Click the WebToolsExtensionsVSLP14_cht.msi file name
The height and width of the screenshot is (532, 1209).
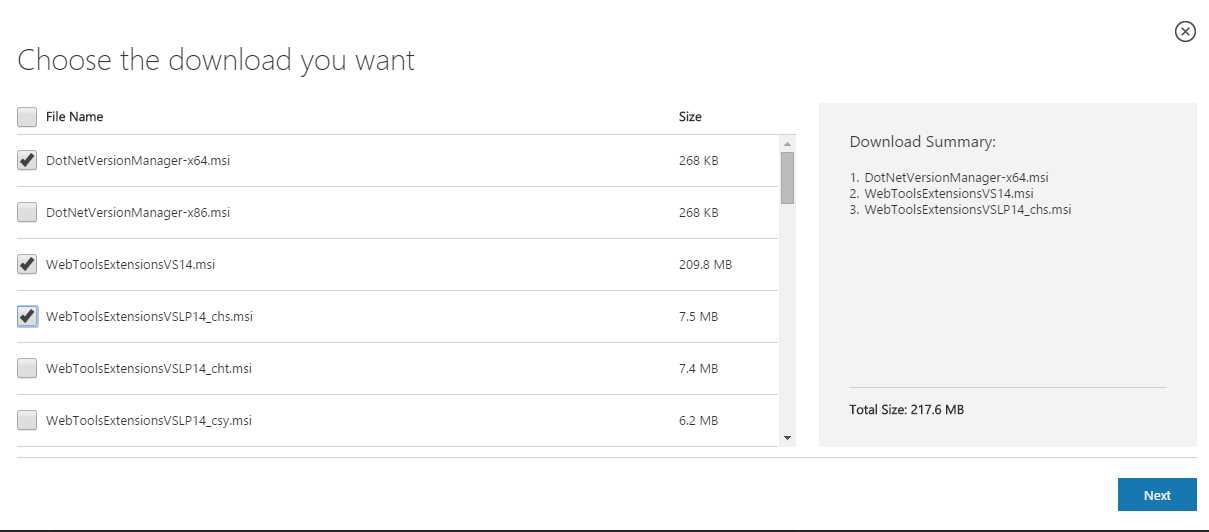[149, 369]
